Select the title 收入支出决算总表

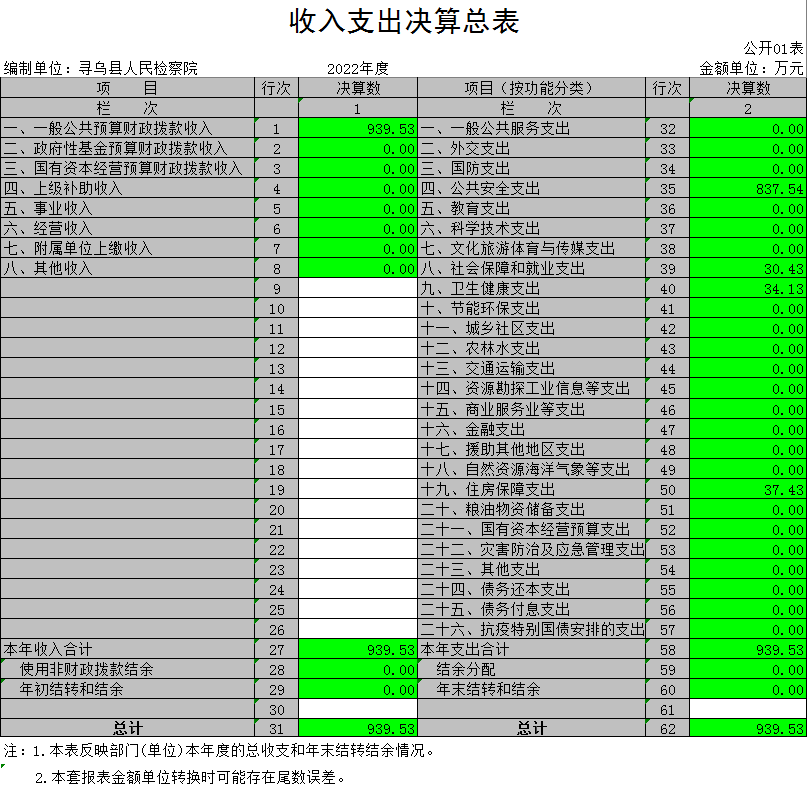[x=404, y=22]
